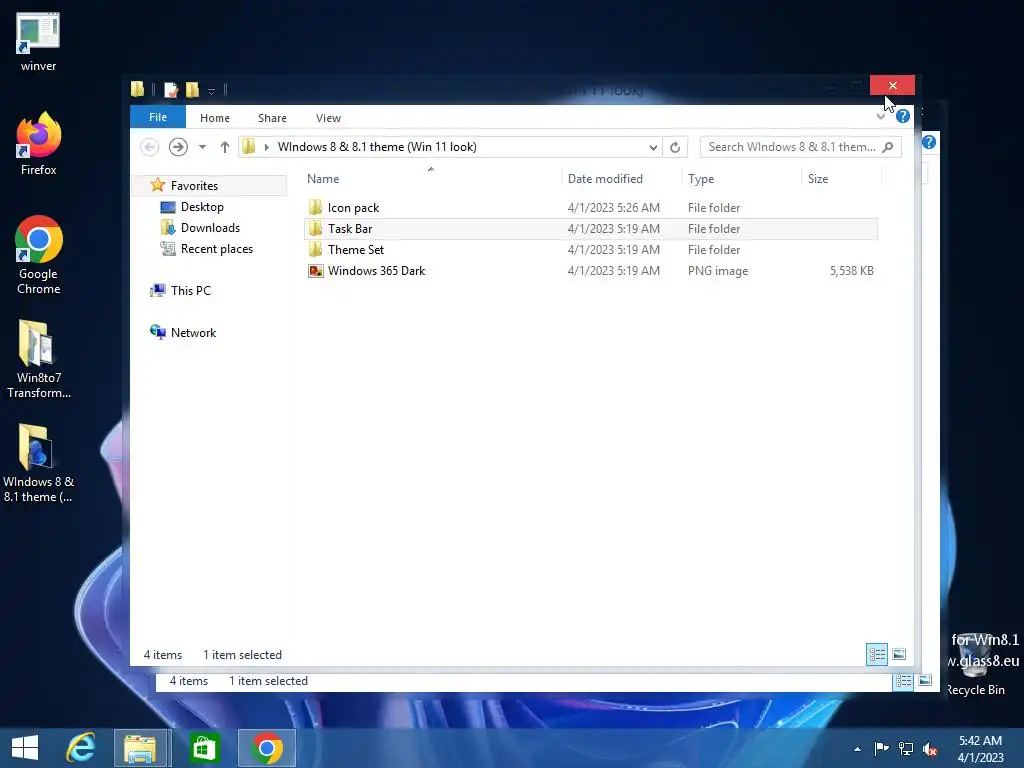Expand address bar history dropdown
1024x768 pixels.
[x=653, y=147]
